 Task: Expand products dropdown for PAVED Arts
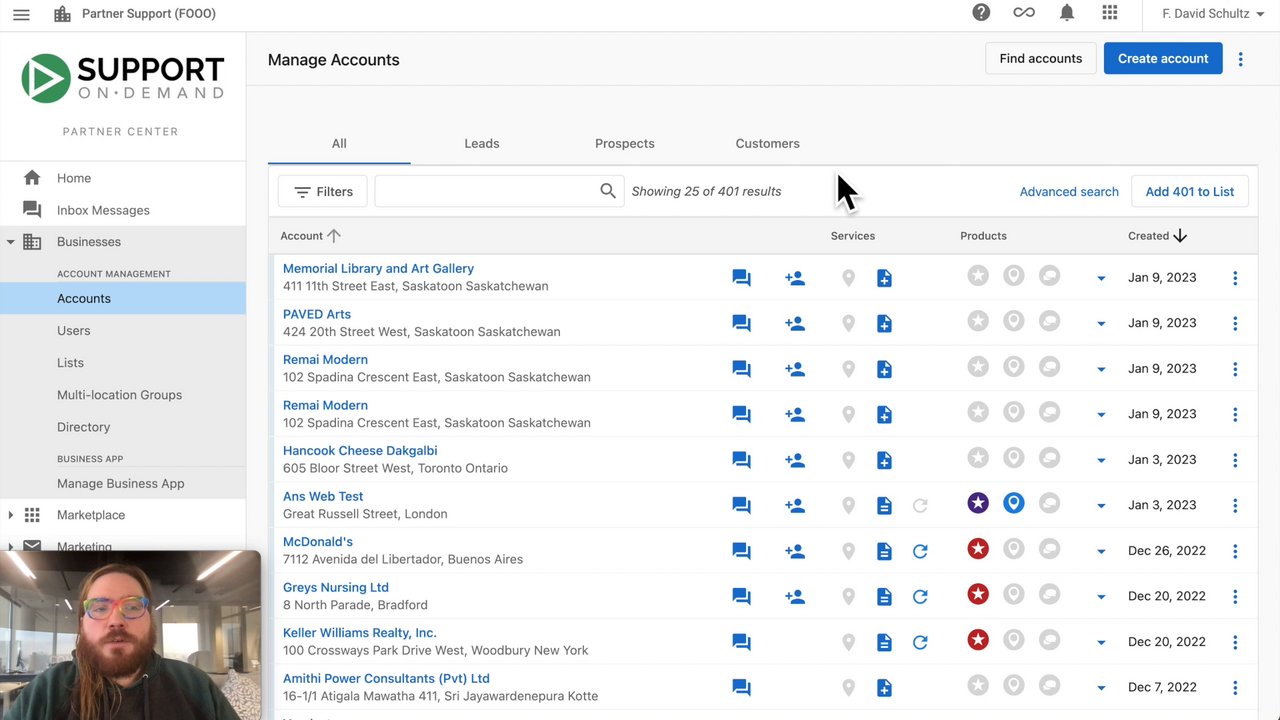[x=1101, y=324]
